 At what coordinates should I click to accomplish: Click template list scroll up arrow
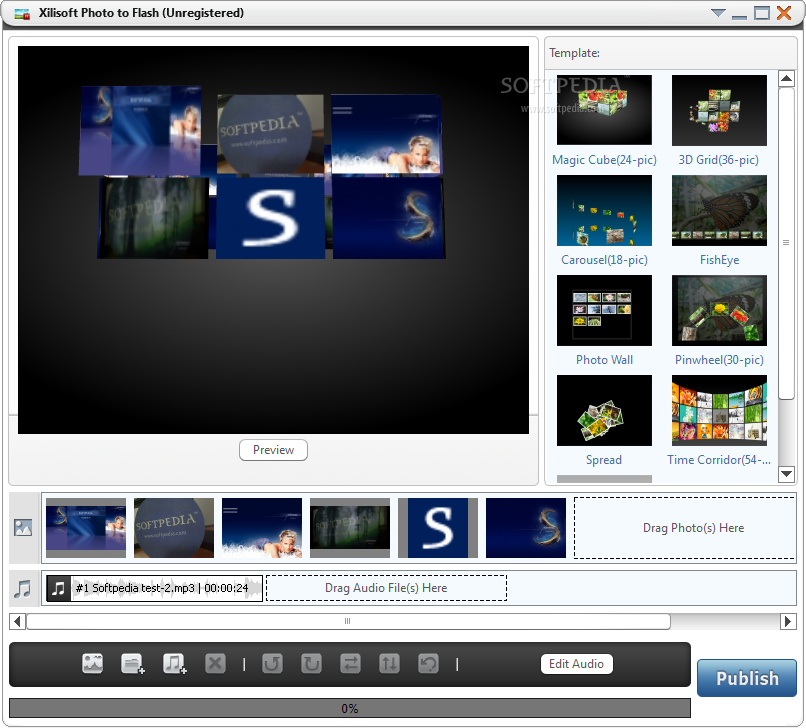point(786,79)
